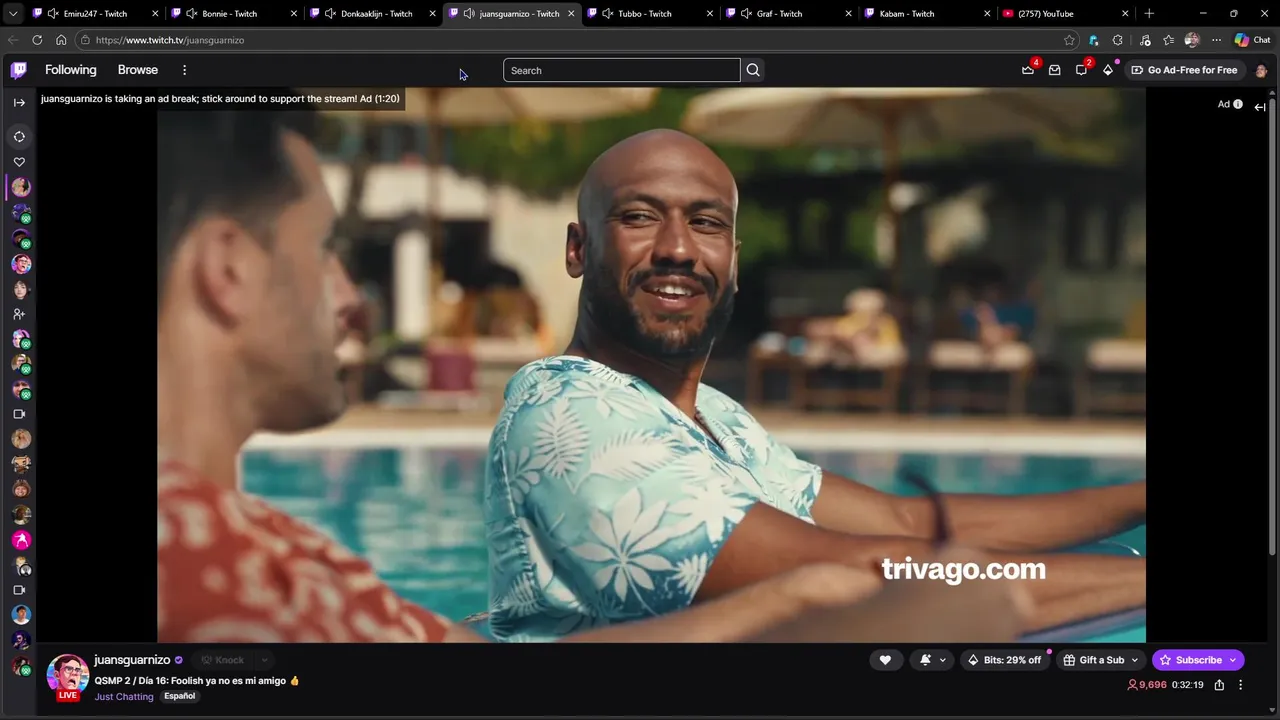Click the suggested users icon in the sidebar
Image resolution: width=1280 pixels, height=720 pixels.
click(19, 314)
